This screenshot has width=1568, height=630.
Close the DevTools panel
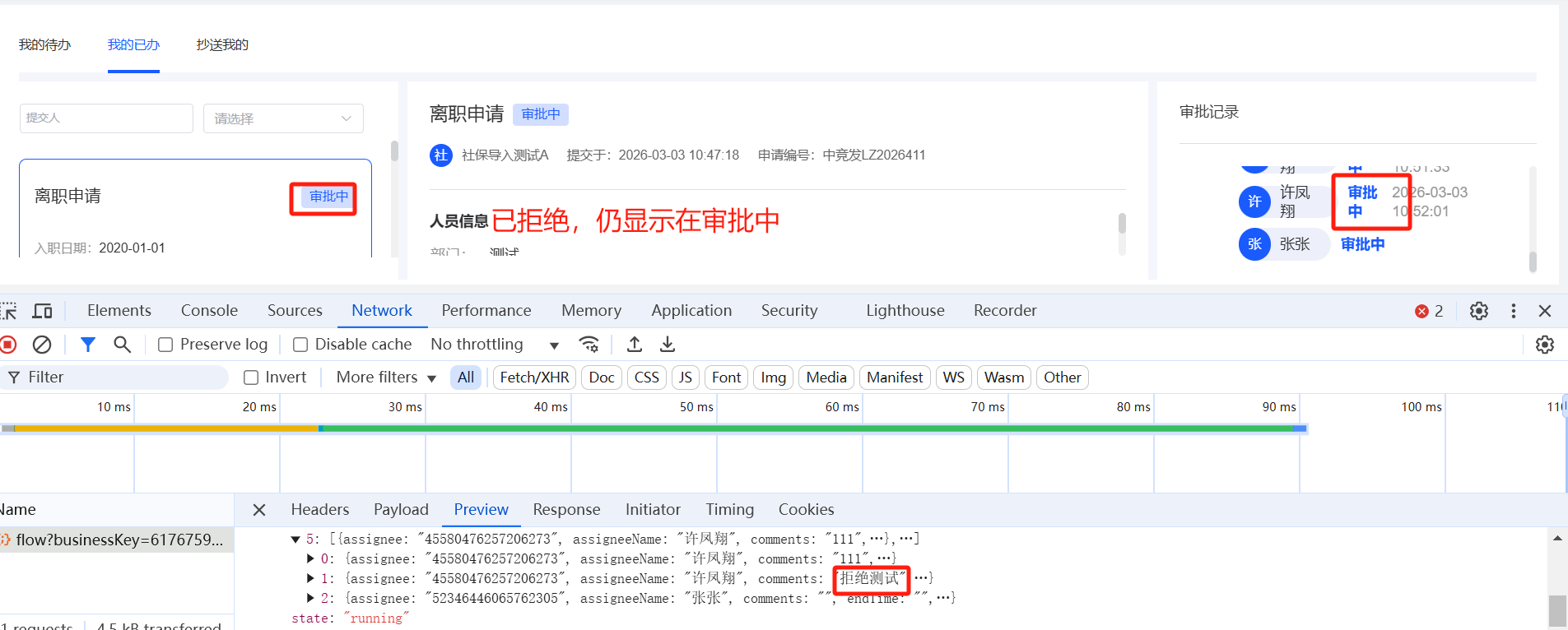pyautogui.click(x=1545, y=311)
